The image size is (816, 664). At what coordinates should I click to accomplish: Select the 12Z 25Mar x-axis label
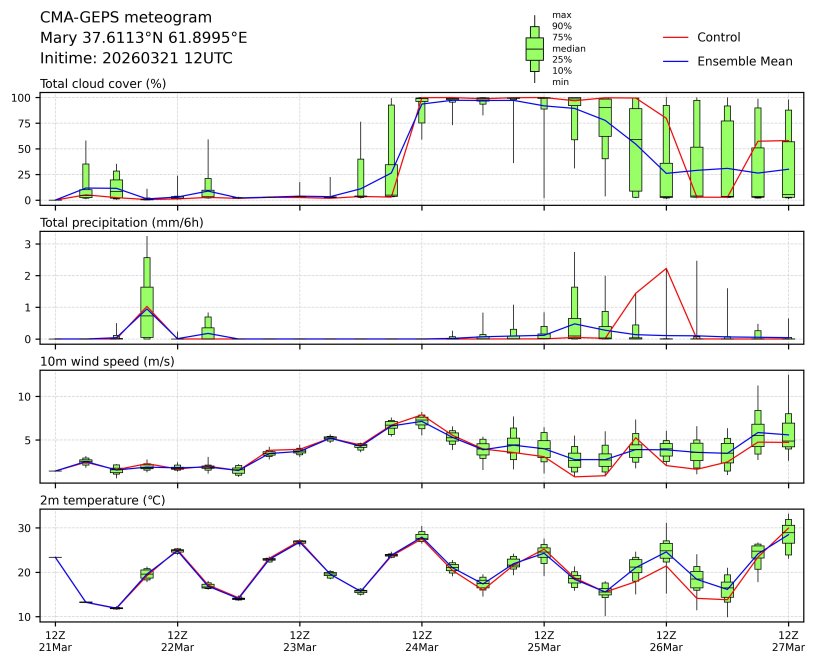coord(544,641)
